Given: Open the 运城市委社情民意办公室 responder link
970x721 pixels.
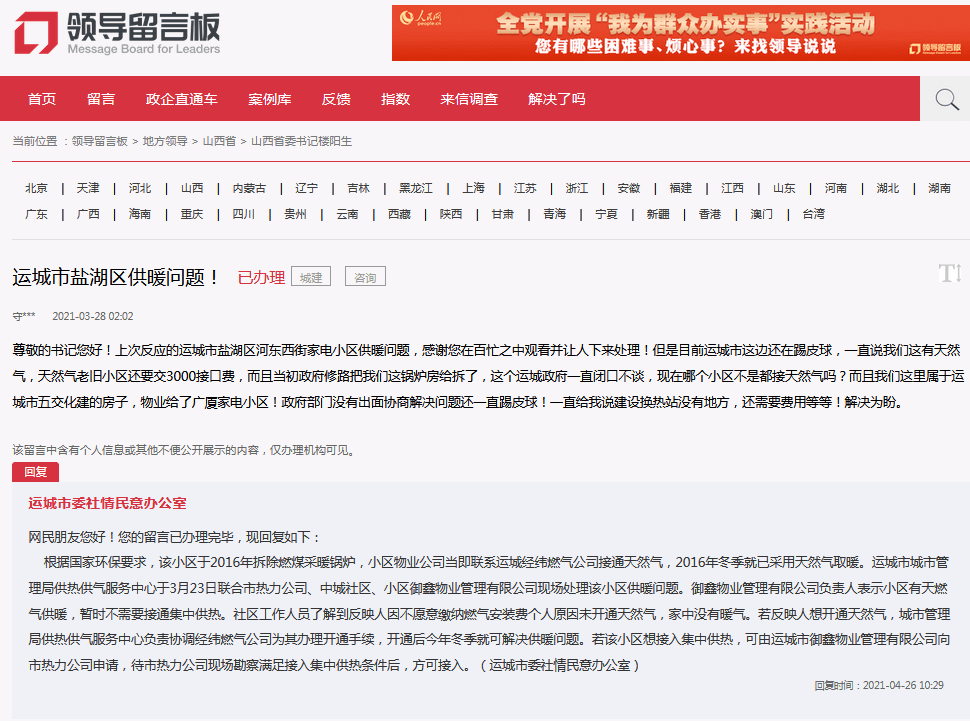Looking at the screenshot, I should click(107, 503).
